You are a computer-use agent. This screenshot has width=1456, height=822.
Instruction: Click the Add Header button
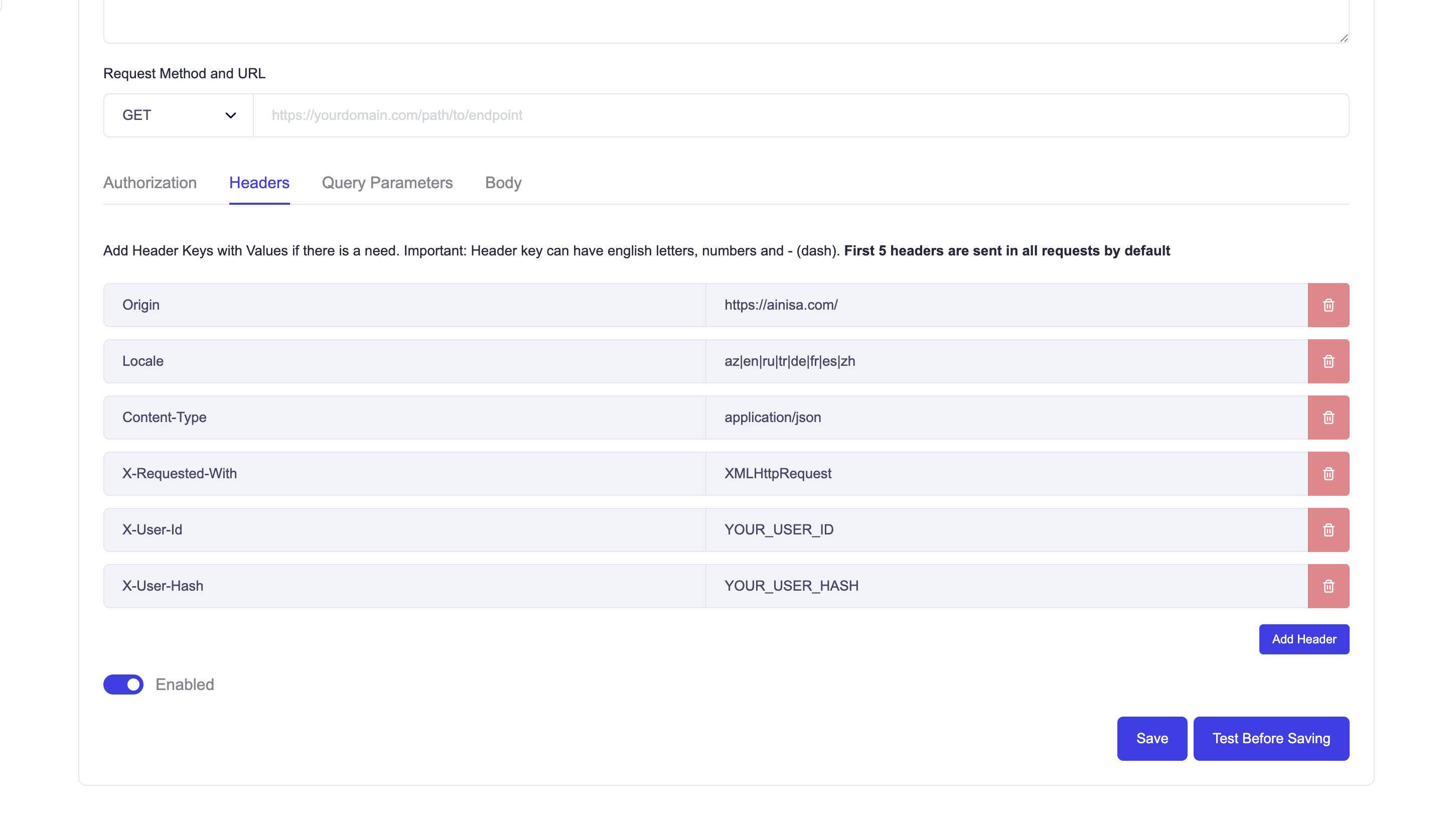tap(1303, 639)
